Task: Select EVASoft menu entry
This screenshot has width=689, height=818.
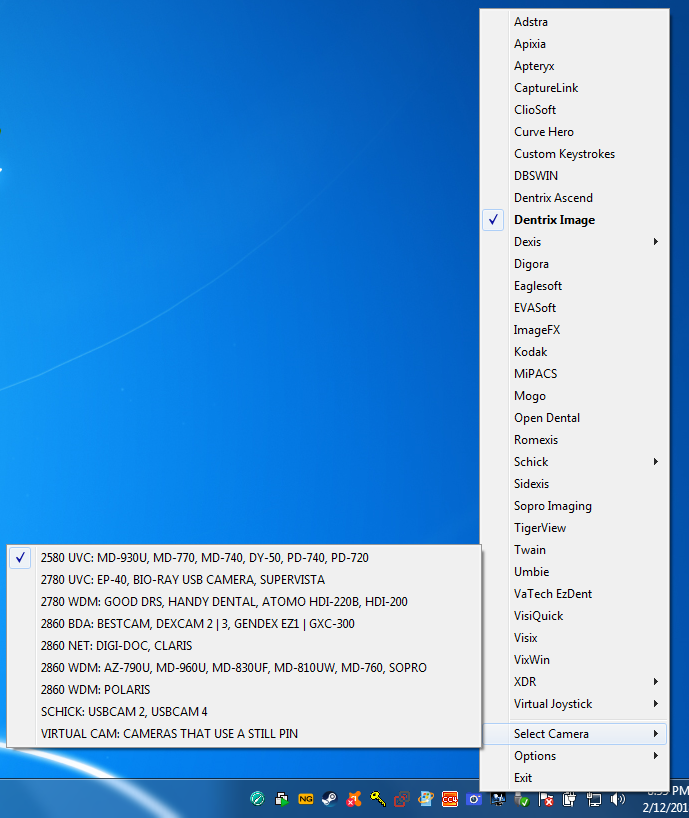Action: coord(574,308)
